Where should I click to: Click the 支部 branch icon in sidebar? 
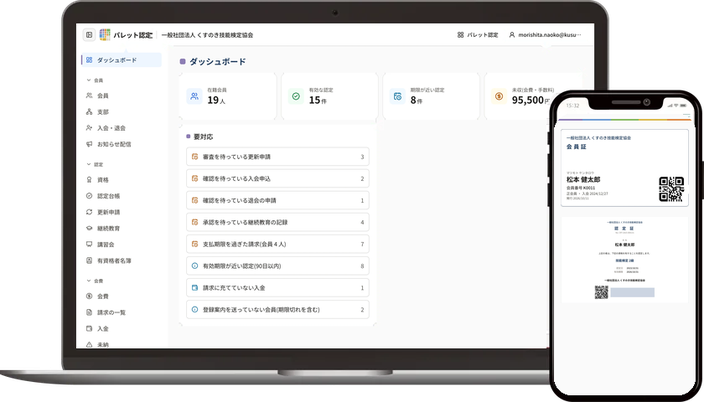(89, 111)
